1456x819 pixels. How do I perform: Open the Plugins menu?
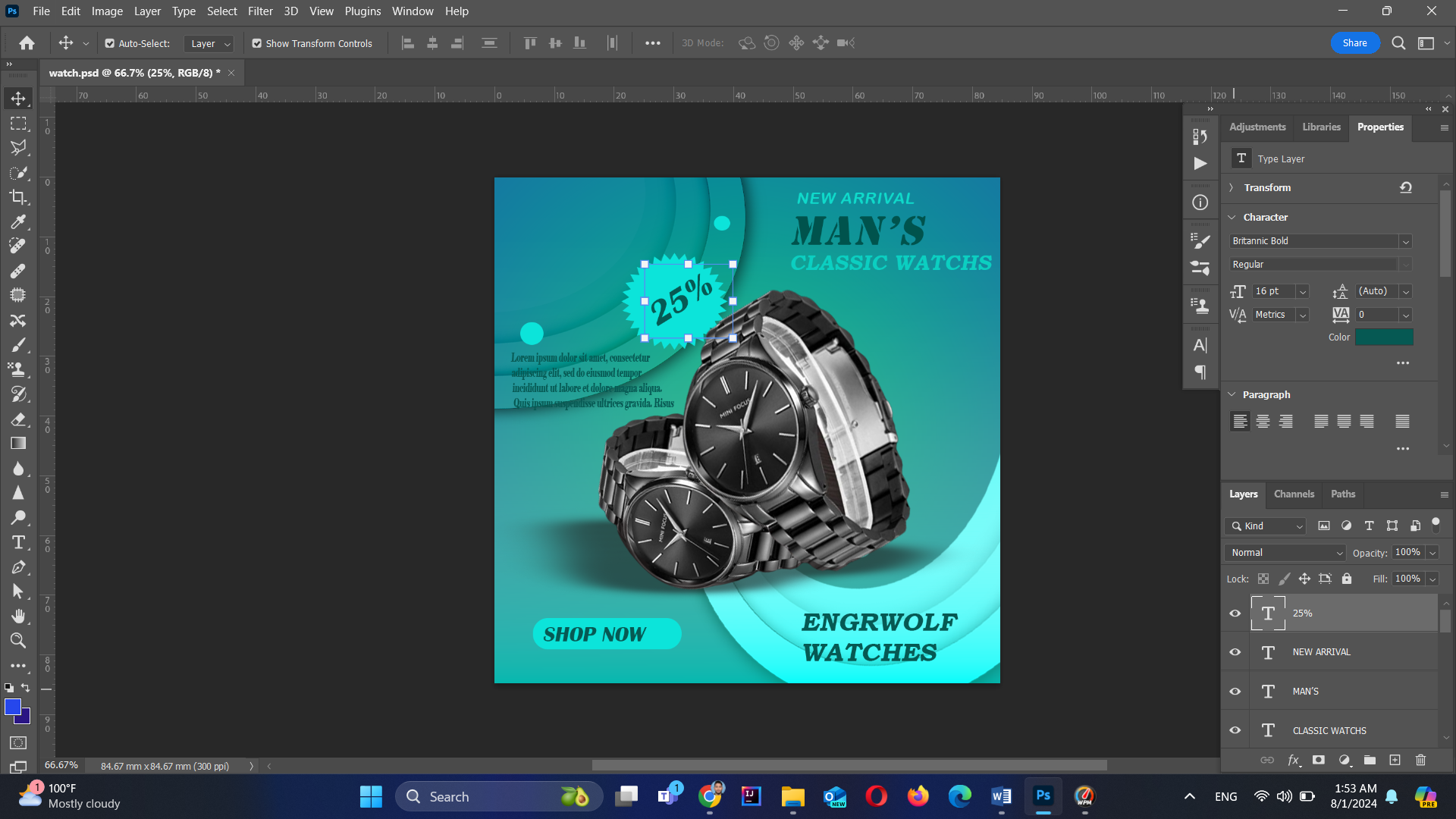point(362,11)
